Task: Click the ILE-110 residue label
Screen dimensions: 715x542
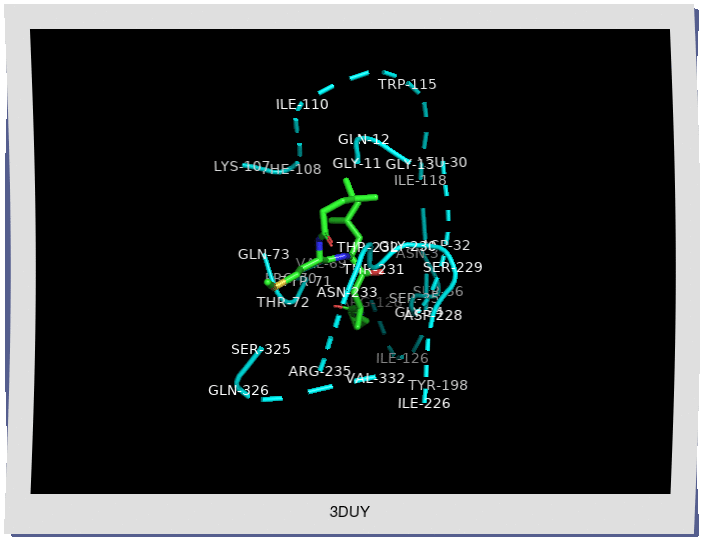Action: coord(302,104)
